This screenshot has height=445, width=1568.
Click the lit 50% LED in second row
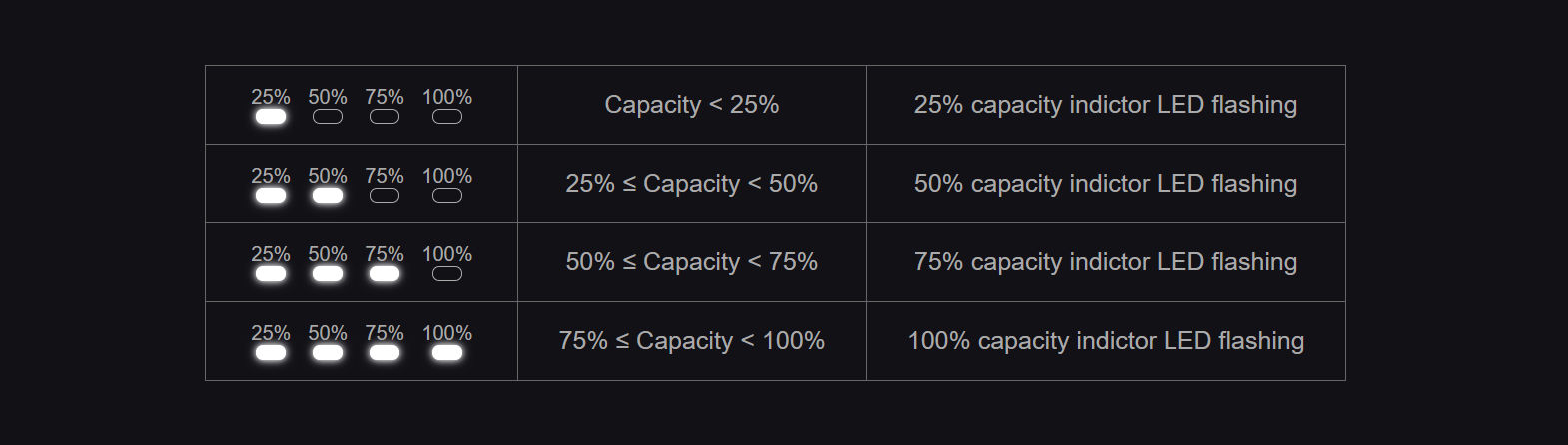click(328, 196)
